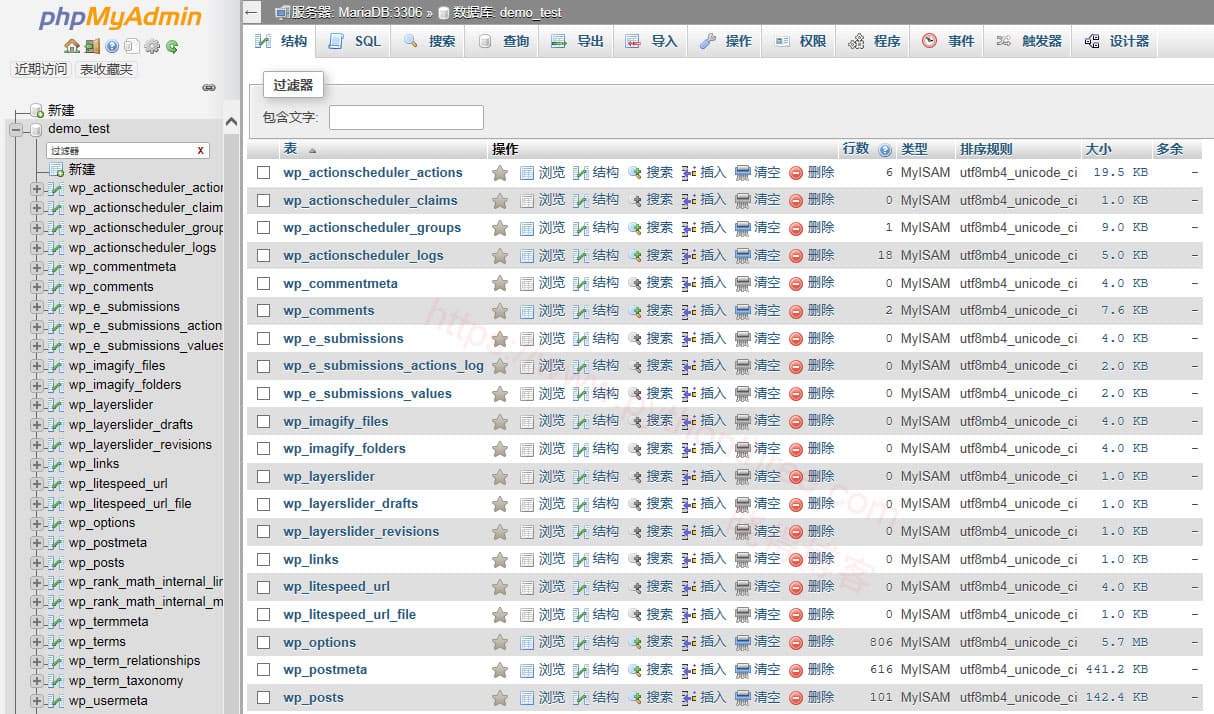Switch to the 搜索 tab
This screenshot has height=714, width=1214.
click(x=430, y=41)
